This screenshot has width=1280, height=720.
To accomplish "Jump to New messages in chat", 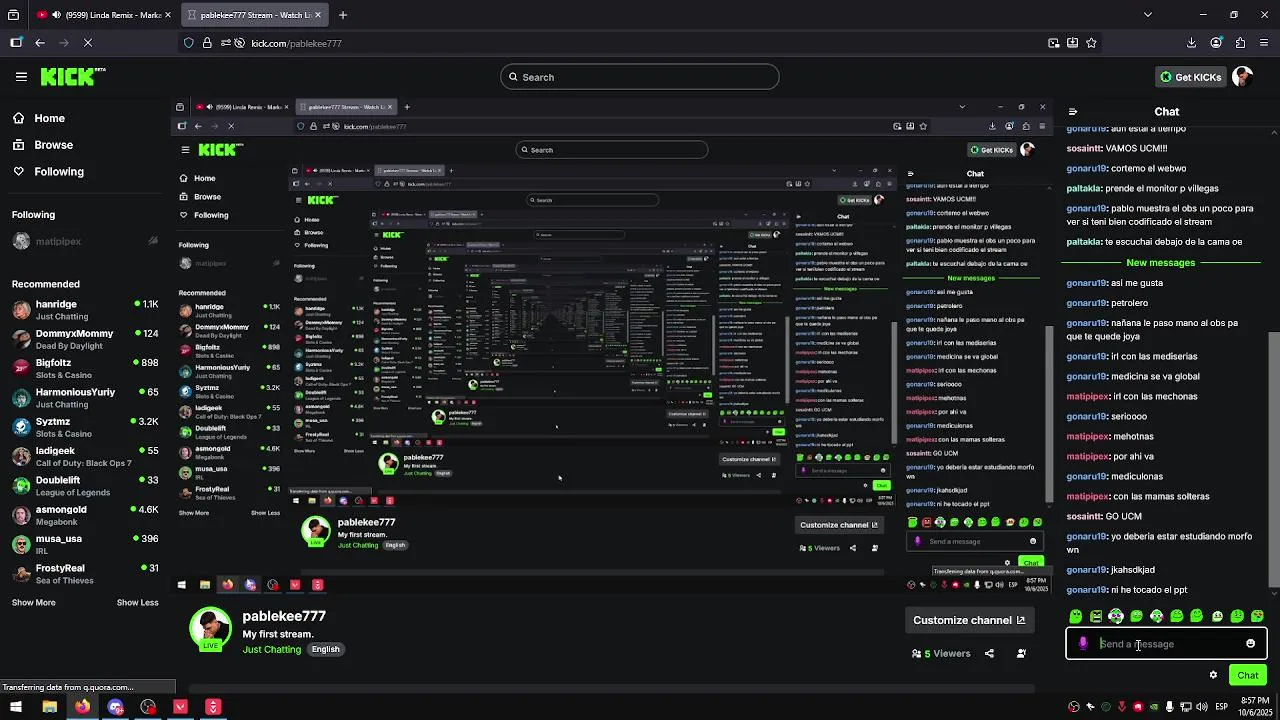I will pyautogui.click(x=1160, y=263).
